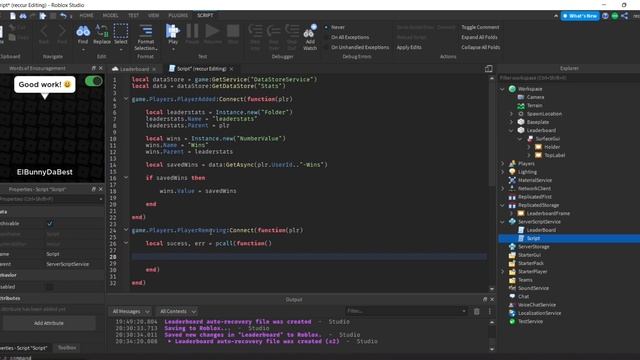Image resolution: width=640 pixels, height=360 pixels.
Task: Click Collapse All Folds action
Action: [480, 47]
